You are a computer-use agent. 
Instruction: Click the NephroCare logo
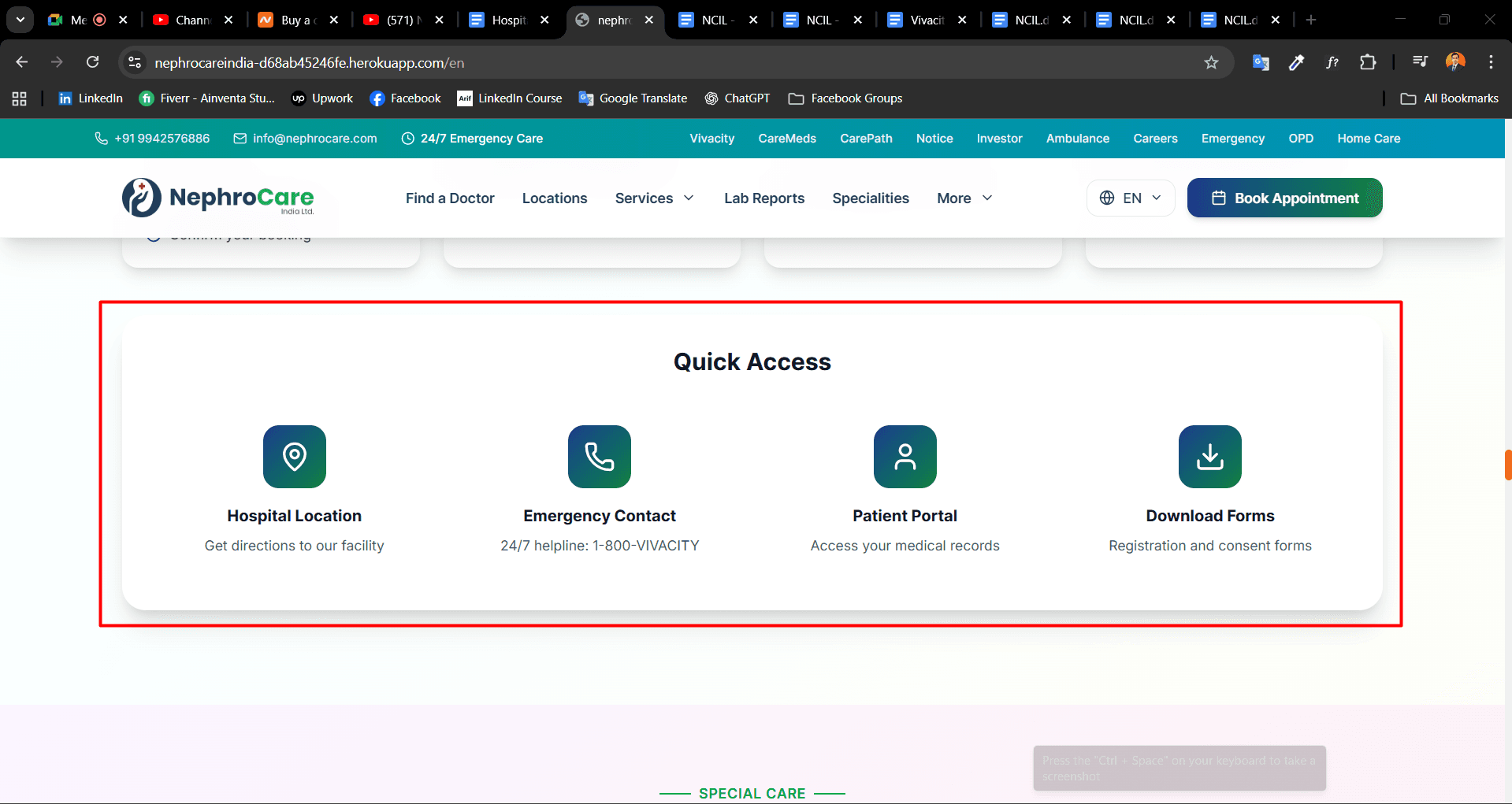[218, 198]
